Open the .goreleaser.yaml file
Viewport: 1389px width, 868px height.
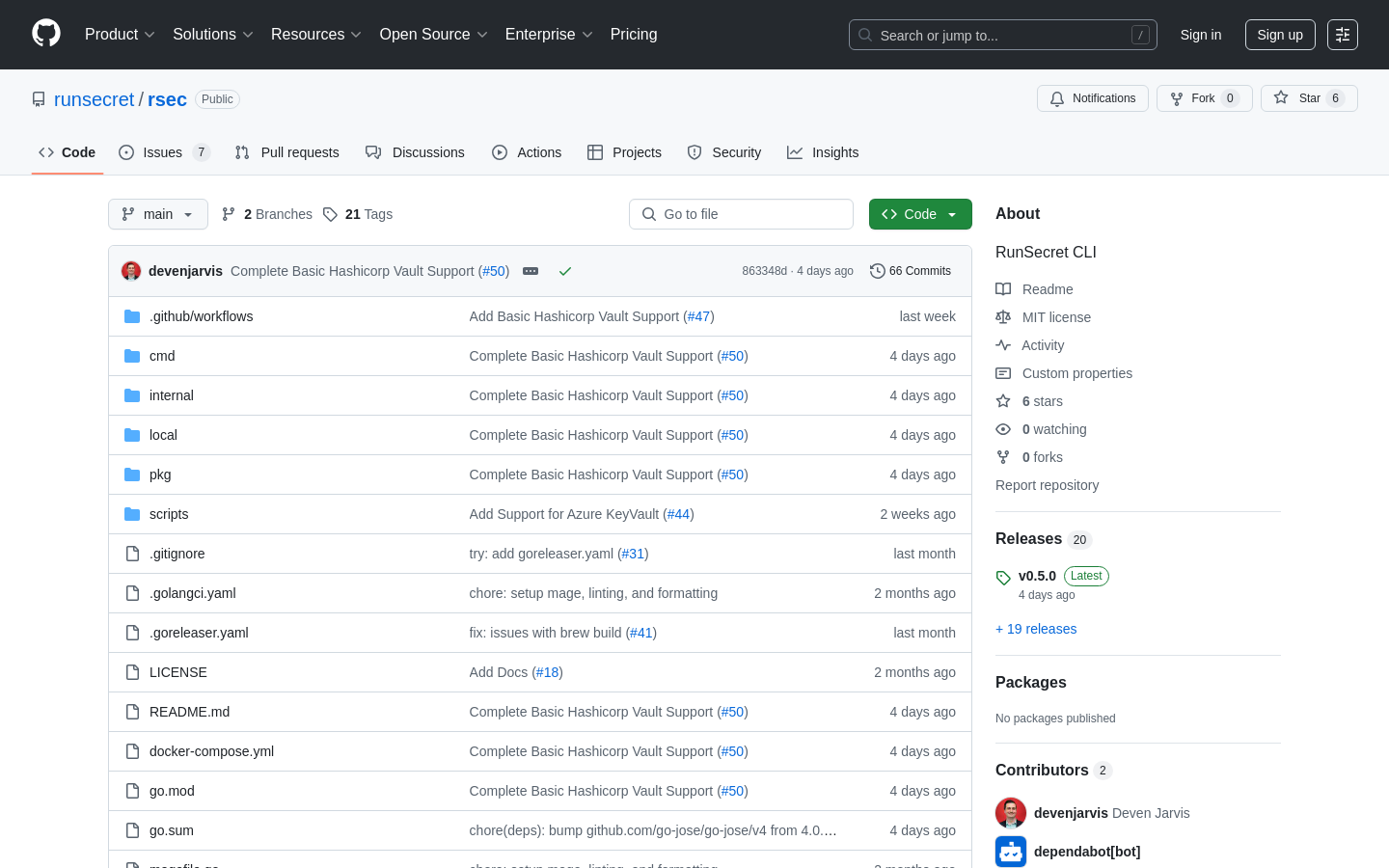[199, 633]
